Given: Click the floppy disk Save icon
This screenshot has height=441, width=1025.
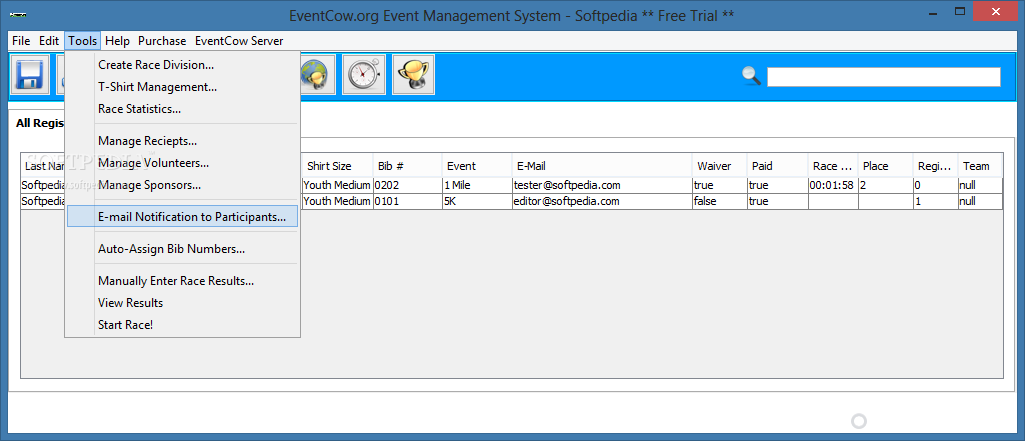Looking at the screenshot, I should [x=29, y=75].
